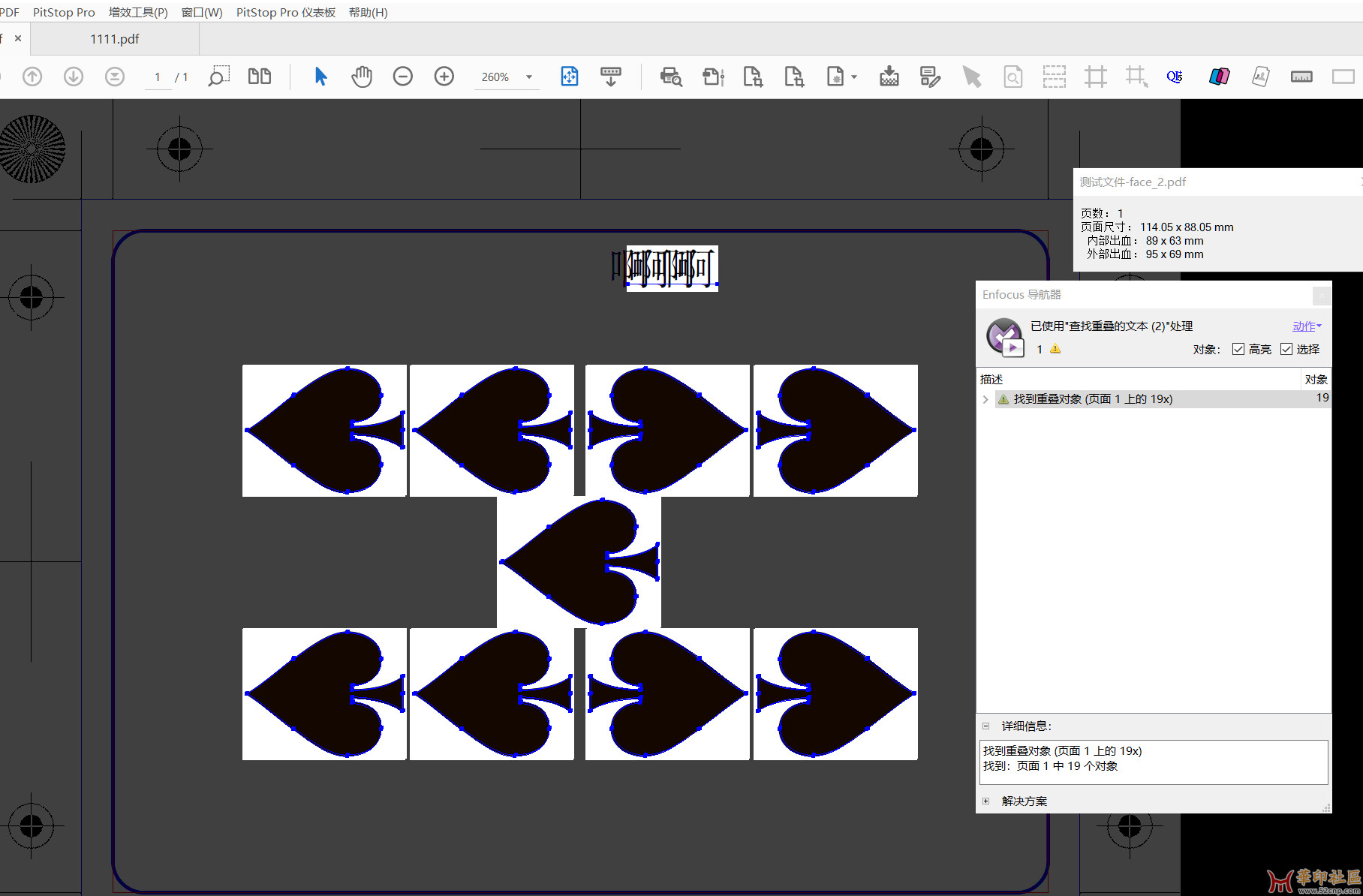Click the 页面尺寸 114.05 x 88.05 mm text
This screenshot has width=1363, height=896.
tap(1157, 227)
